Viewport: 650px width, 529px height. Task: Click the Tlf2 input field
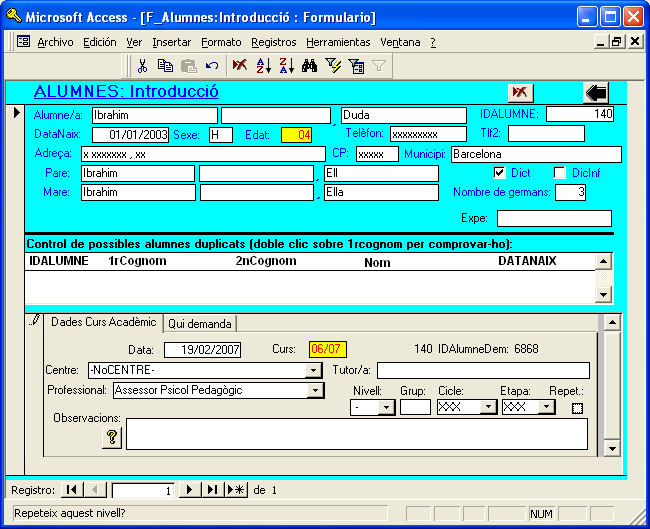click(x=546, y=133)
